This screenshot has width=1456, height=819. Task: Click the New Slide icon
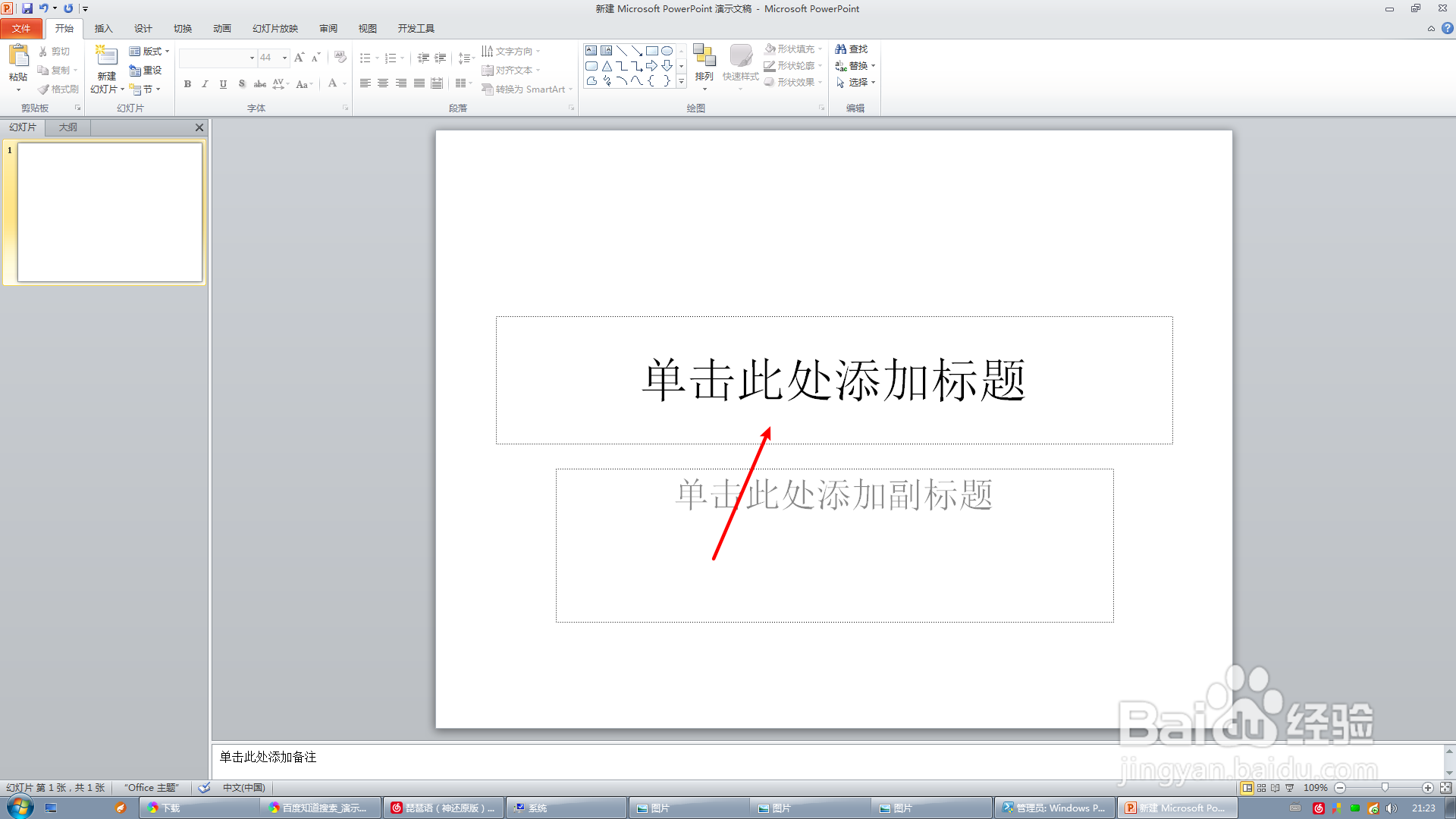coord(106,56)
